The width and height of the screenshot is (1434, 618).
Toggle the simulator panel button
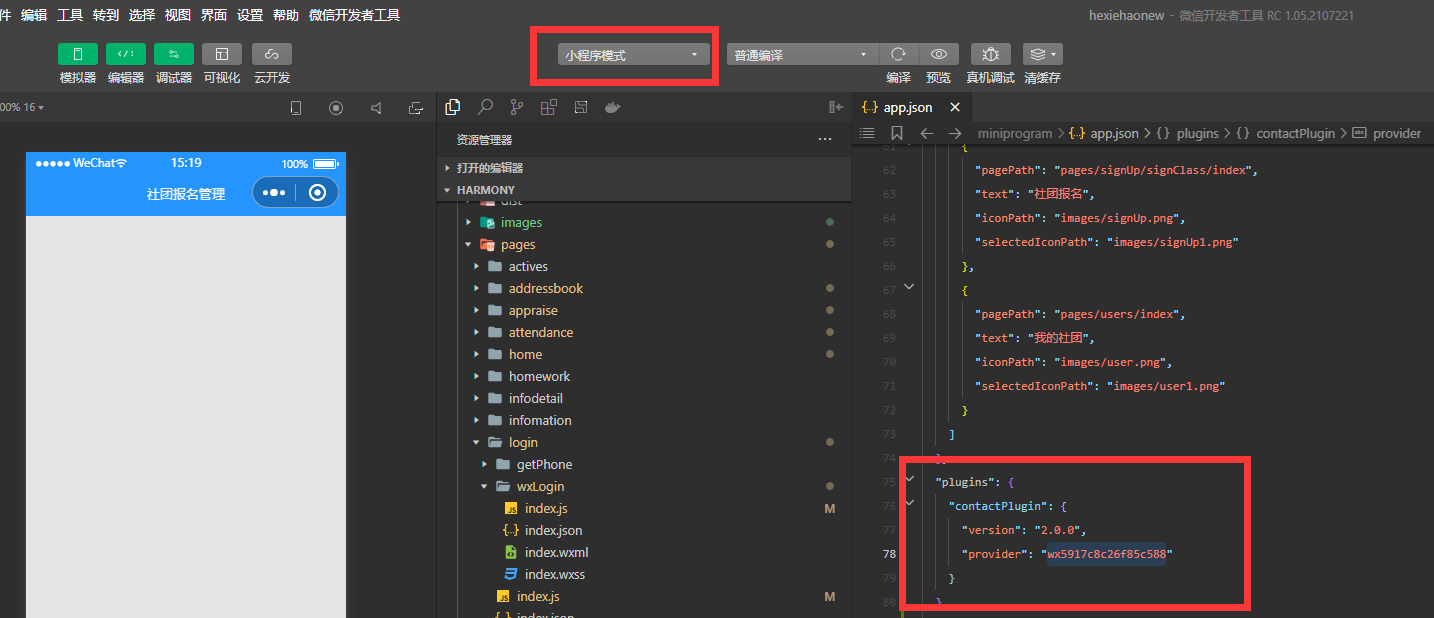pos(77,54)
